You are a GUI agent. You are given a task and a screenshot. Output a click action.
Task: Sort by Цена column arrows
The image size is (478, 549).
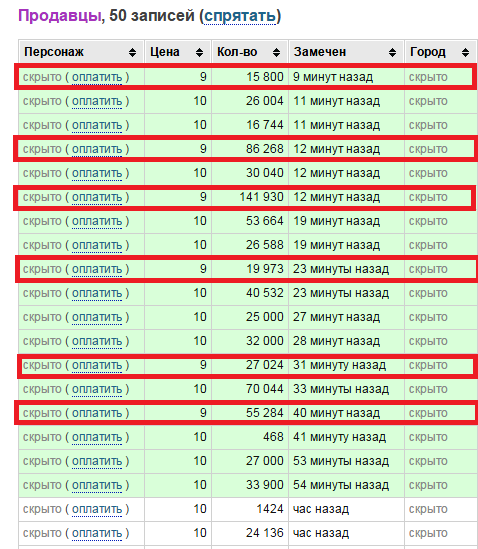click(x=199, y=53)
